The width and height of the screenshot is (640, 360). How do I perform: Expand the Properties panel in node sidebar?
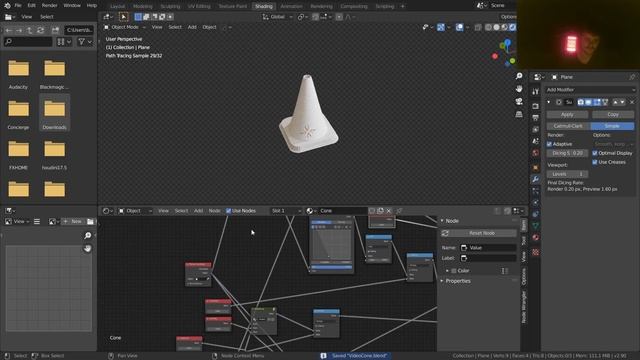(x=442, y=281)
